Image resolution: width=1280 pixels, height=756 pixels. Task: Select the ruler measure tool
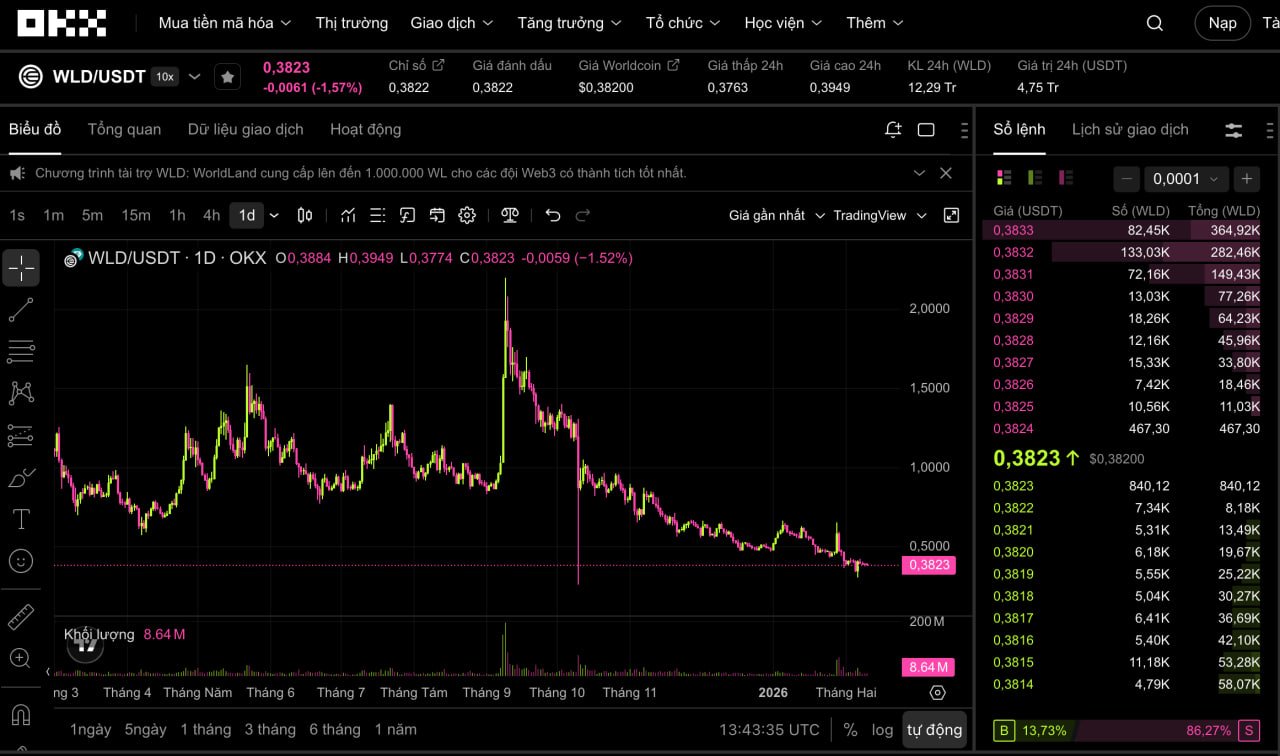tap(21, 617)
